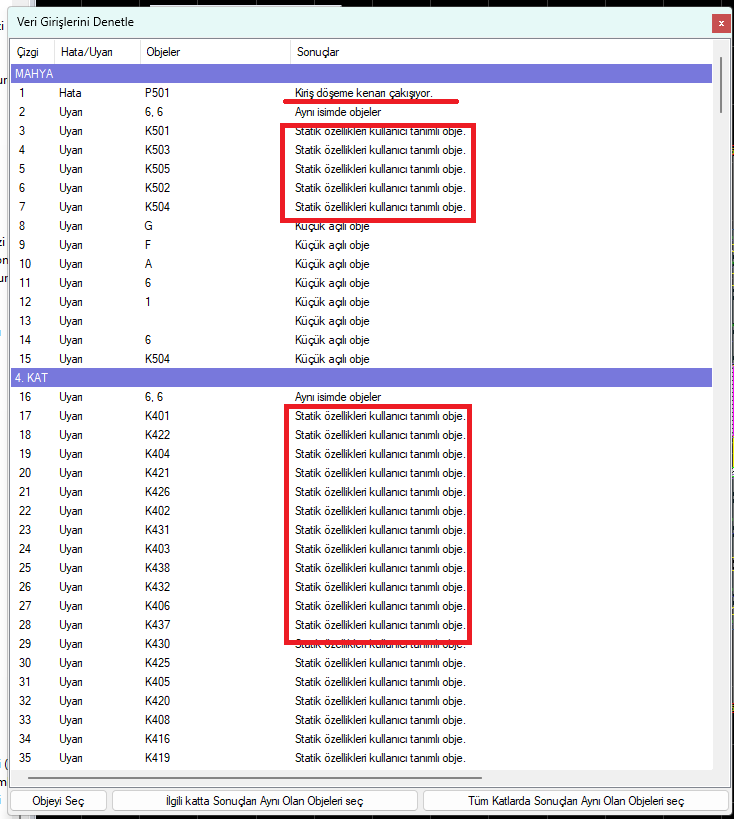Select the K421 object entry
734x819 pixels.
click(157, 473)
